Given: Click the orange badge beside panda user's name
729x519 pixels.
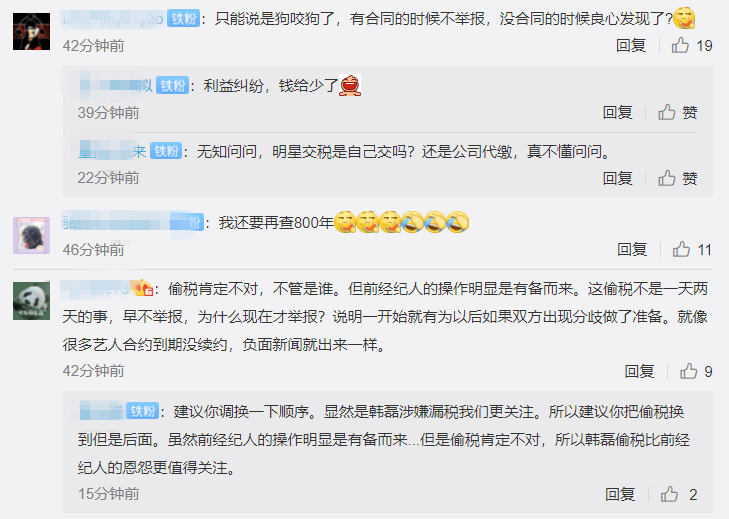Looking at the screenshot, I should [x=142, y=288].
